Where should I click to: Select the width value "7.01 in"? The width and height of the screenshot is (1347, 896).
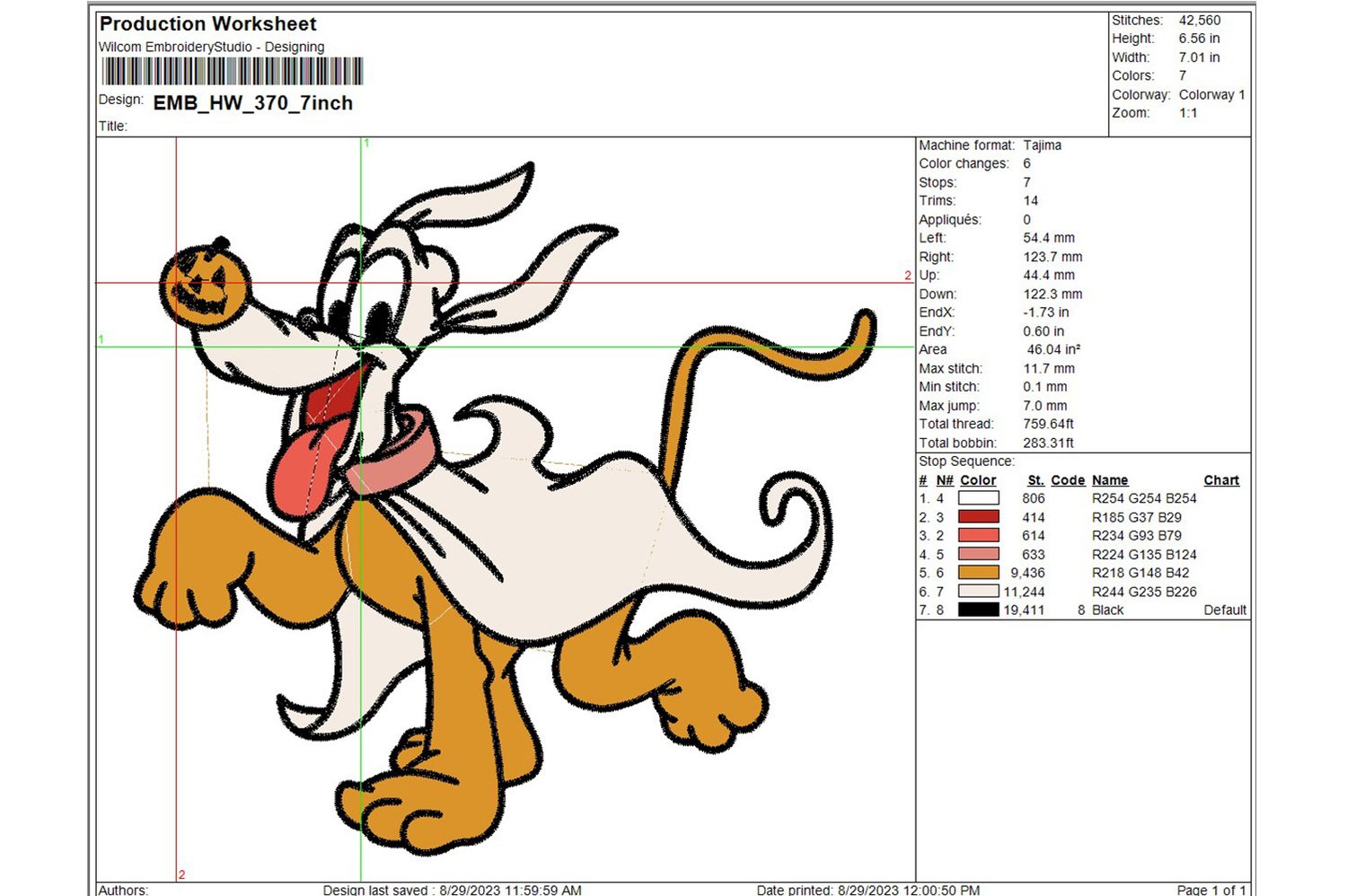[x=1199, y=57]
